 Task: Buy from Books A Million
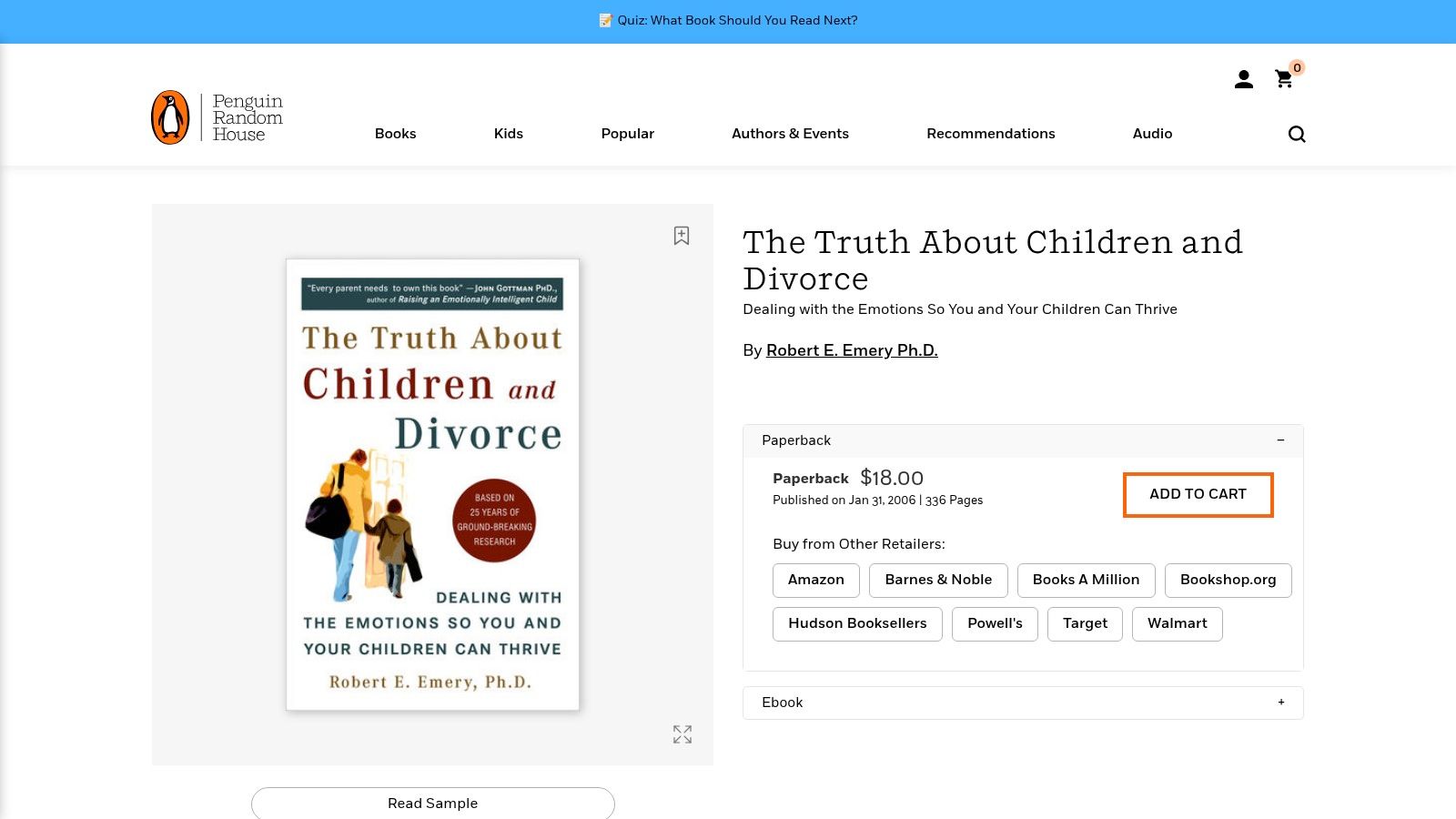point(1086,580)
